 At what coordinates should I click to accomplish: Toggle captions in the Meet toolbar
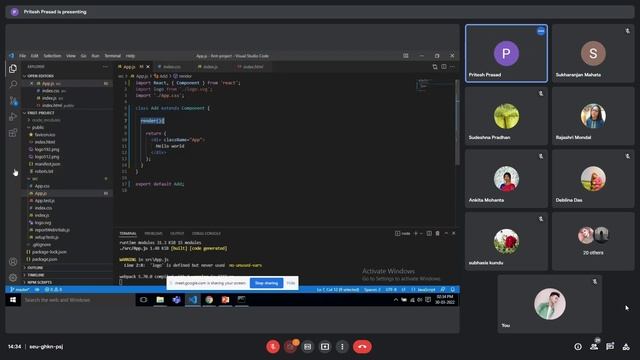coord(308,347)
